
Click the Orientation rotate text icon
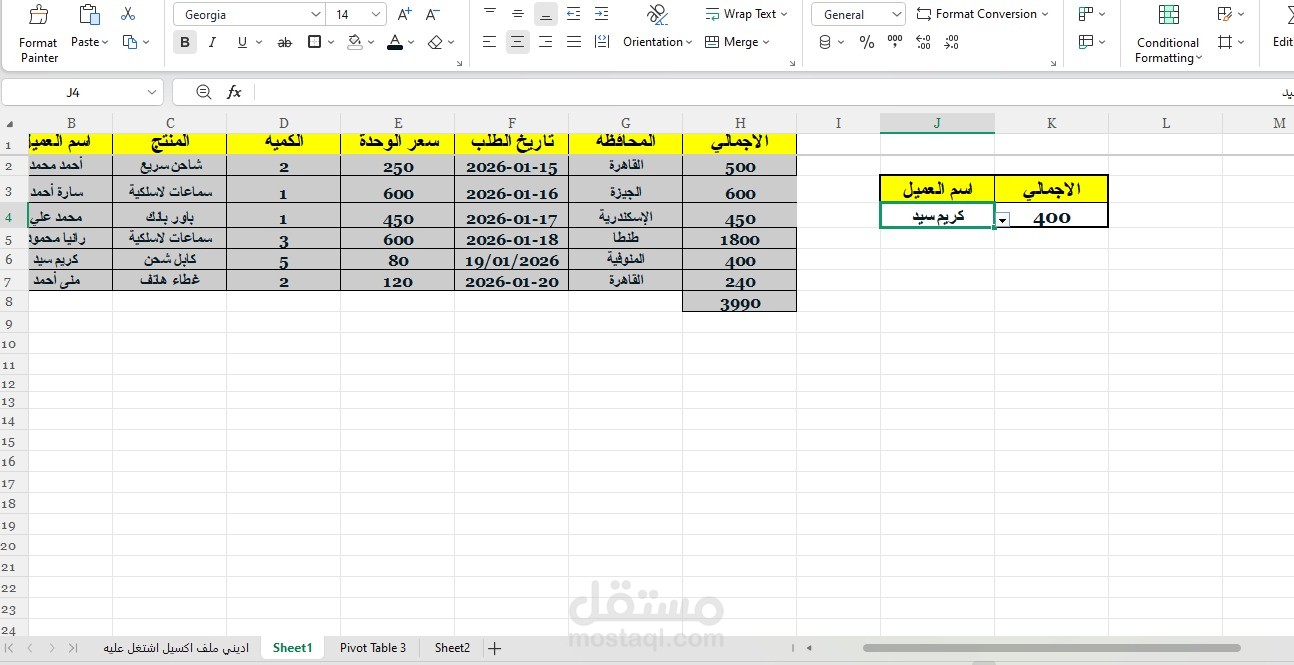[657, 14]
